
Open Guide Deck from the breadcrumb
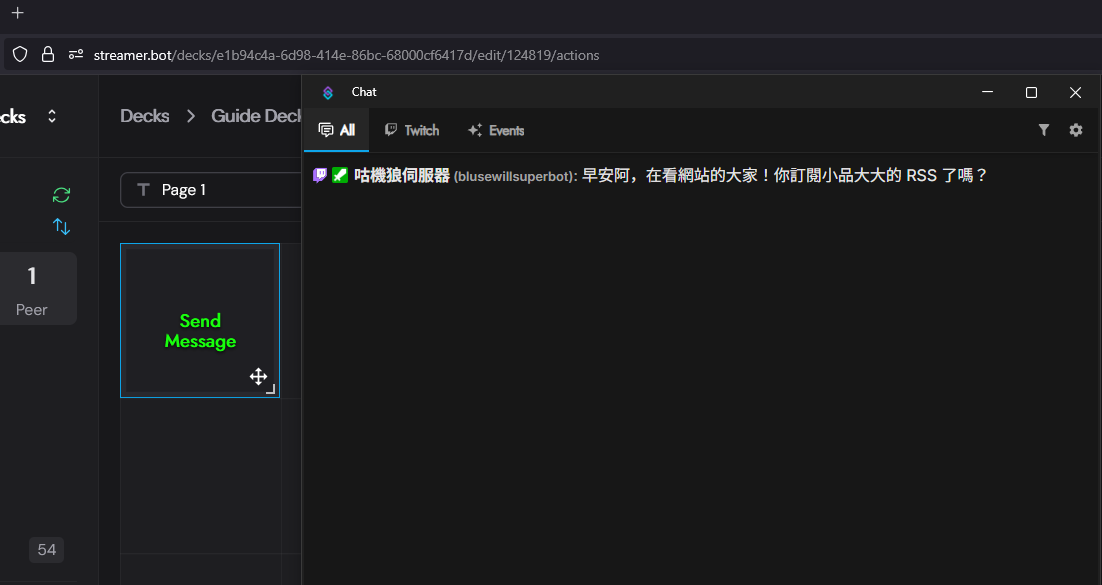pos(253,116)
